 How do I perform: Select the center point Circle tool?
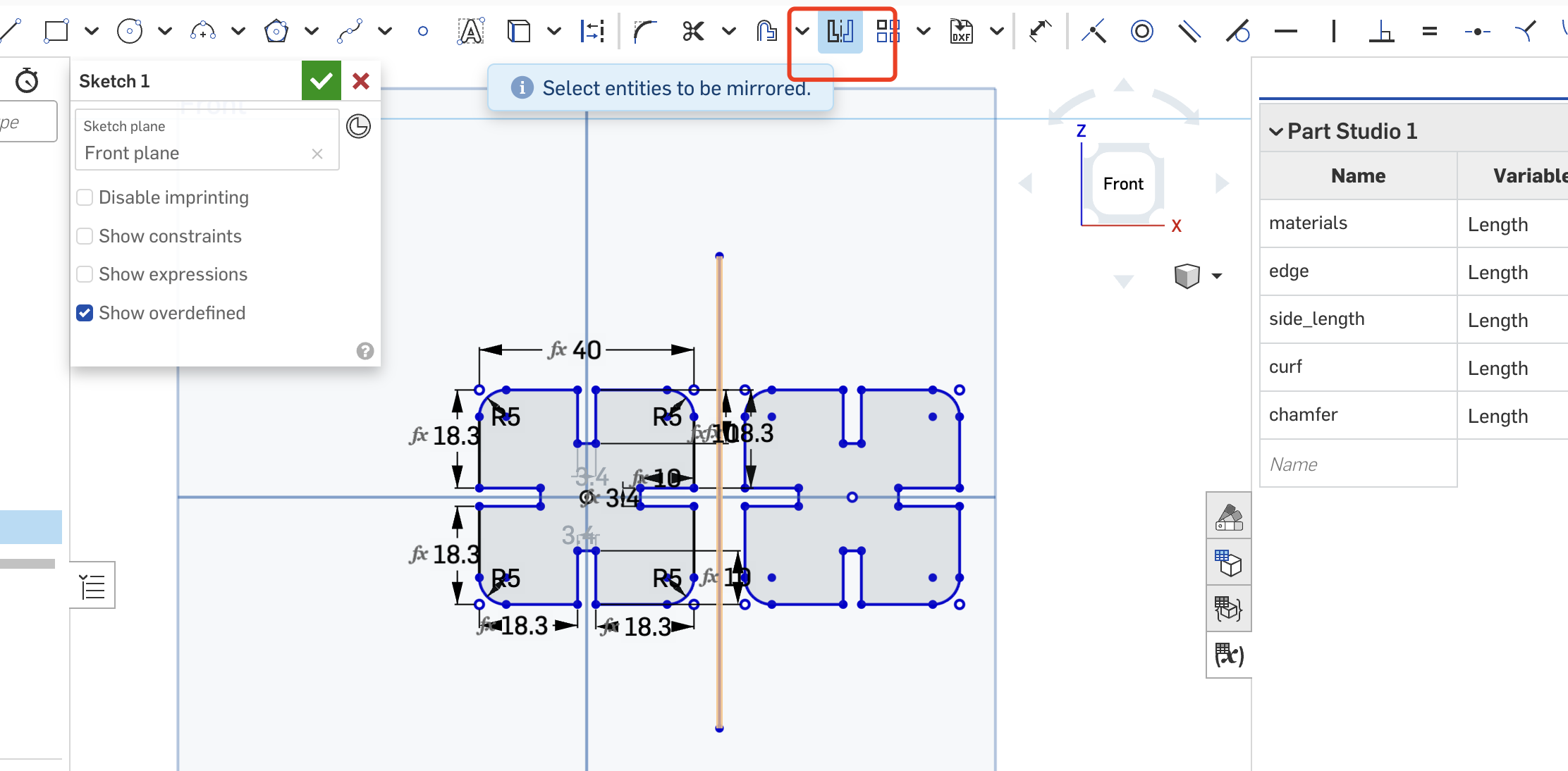pyautogui.click(x=130, y=31)
